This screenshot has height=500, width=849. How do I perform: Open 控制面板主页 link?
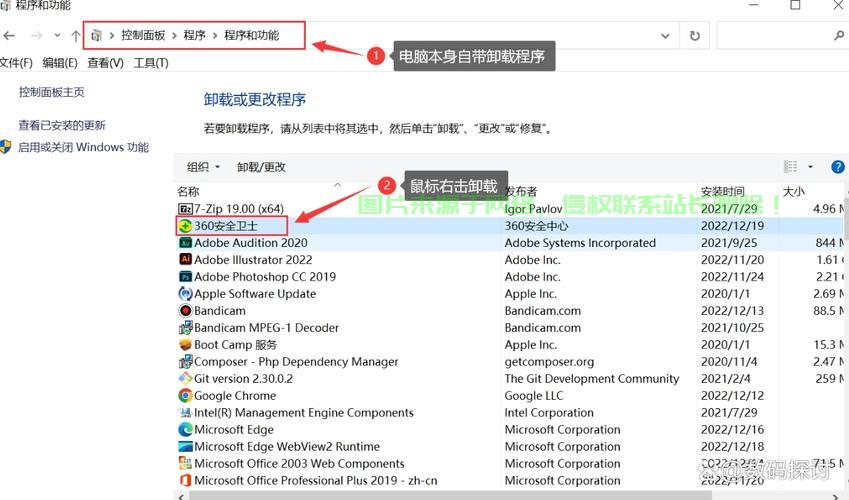click(51, 92)
